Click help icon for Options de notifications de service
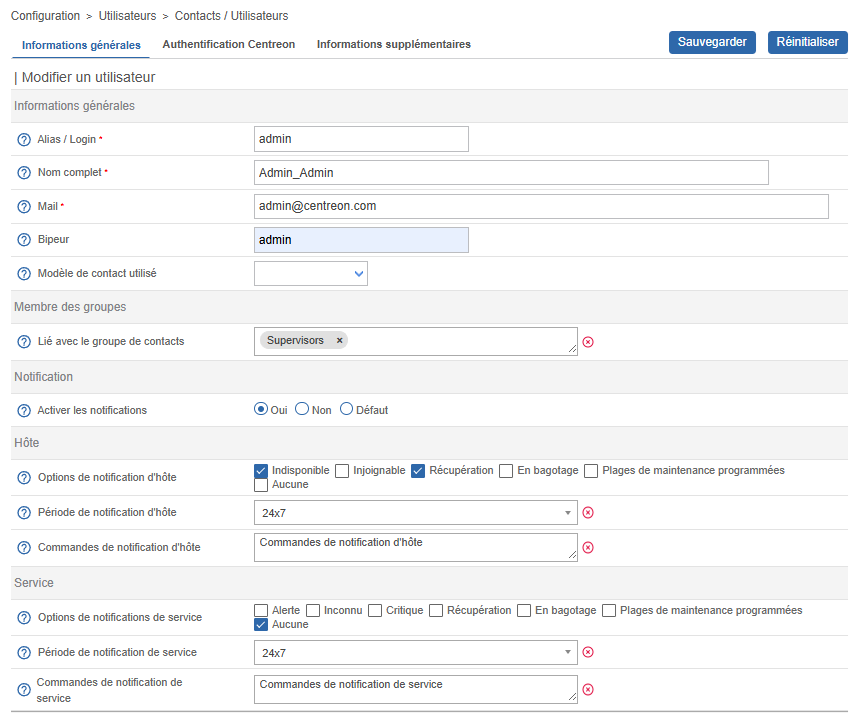The width and height of the screenshot is (850, 713). [24, 618]
